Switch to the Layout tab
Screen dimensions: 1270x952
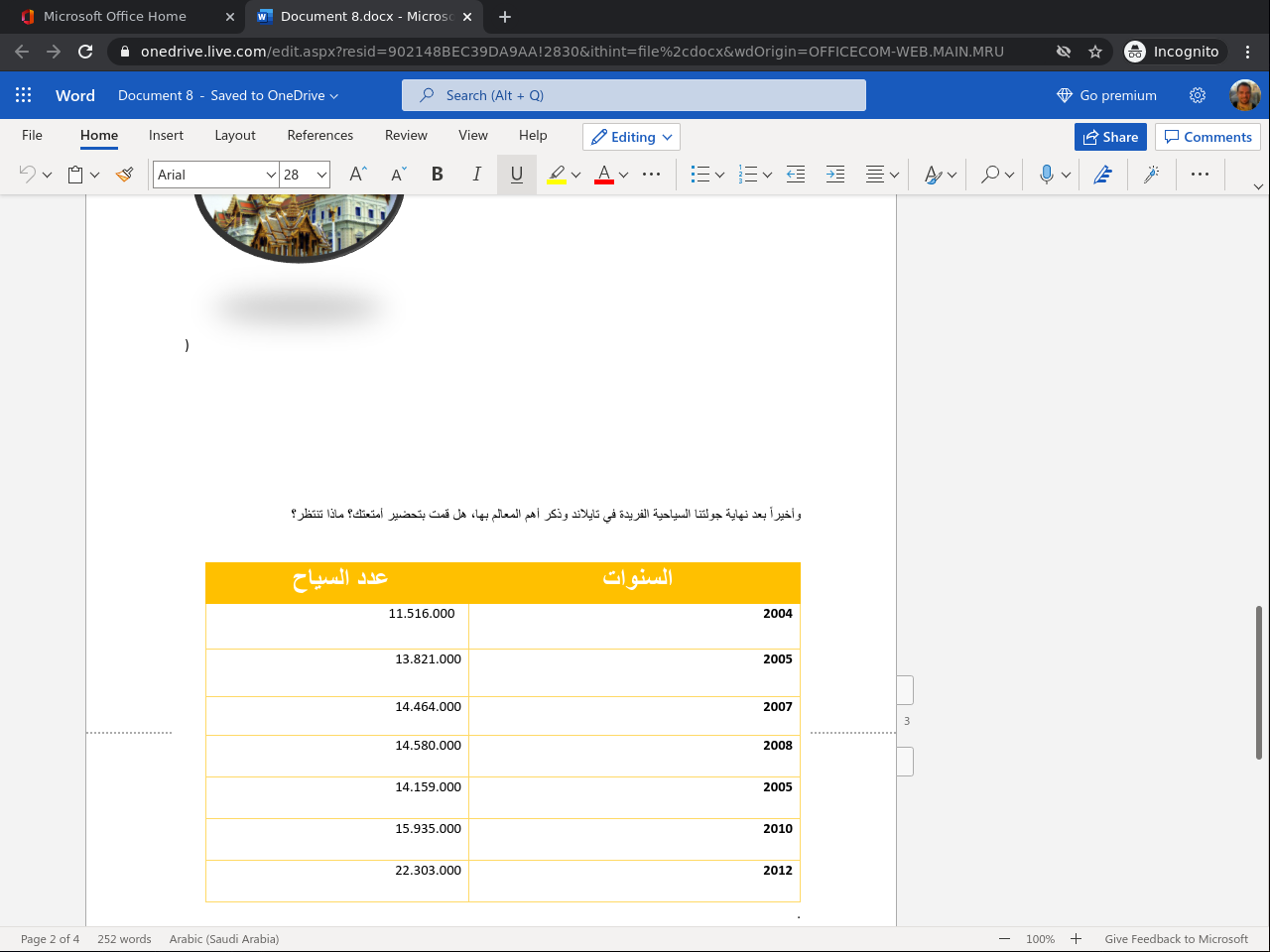tap(235, 135)
